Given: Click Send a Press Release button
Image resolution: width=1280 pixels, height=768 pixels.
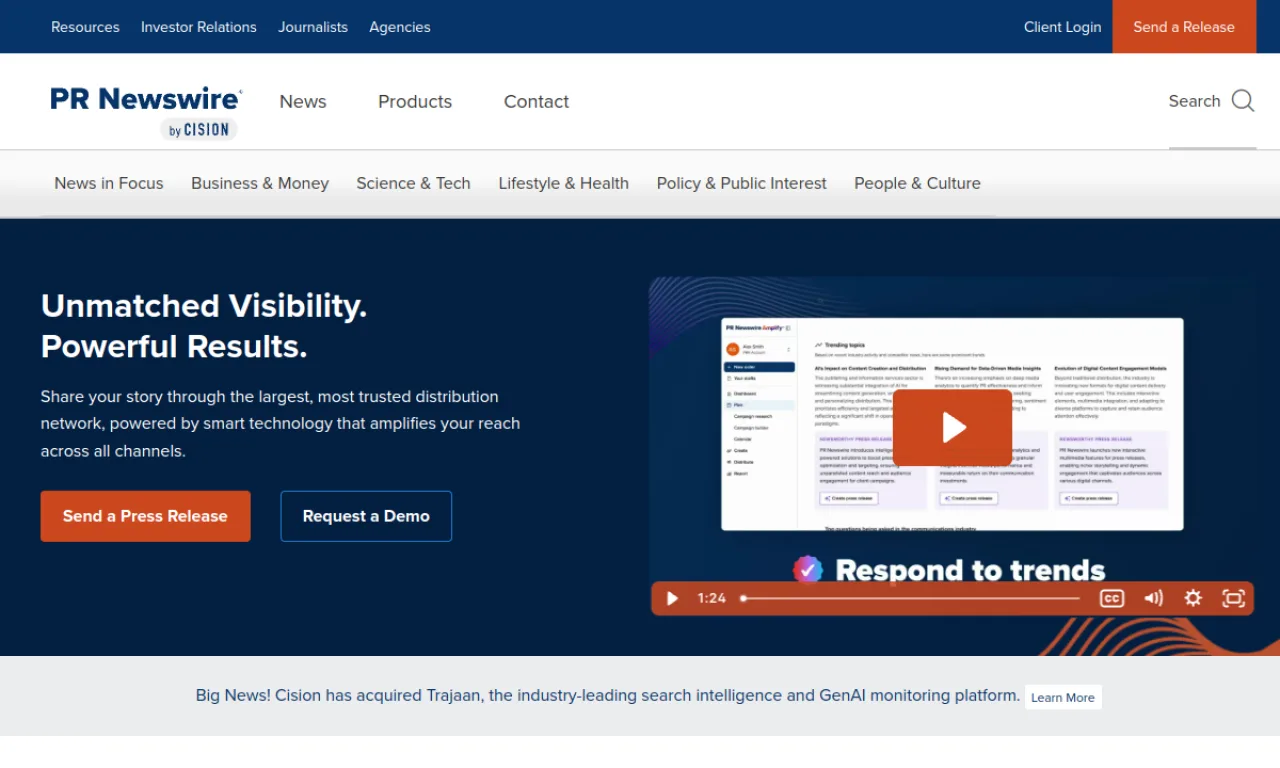Looking at the screenshot, I should (145, 516).
